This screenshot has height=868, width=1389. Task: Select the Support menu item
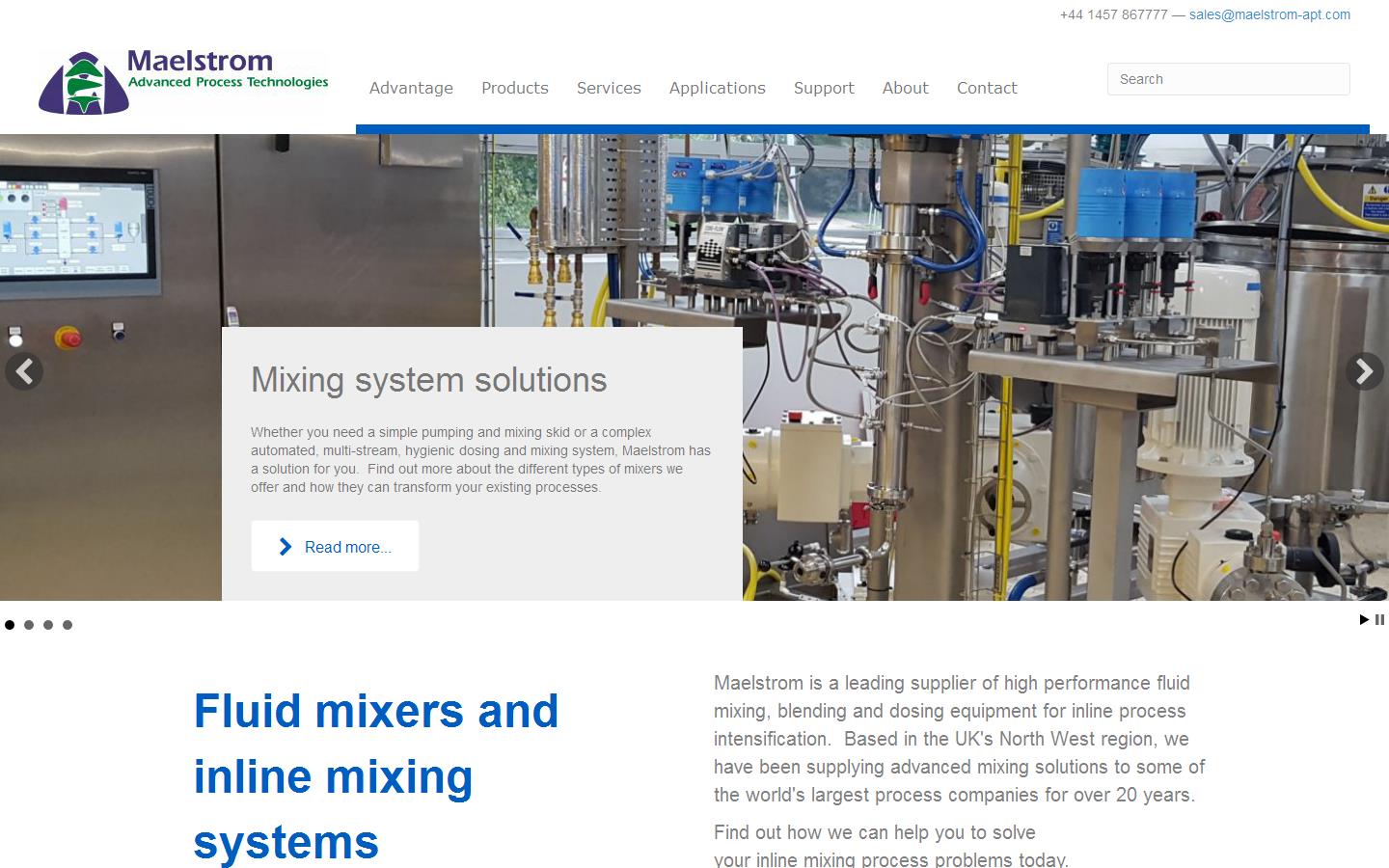[824, 88]
